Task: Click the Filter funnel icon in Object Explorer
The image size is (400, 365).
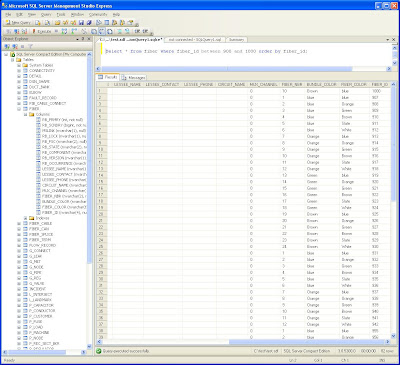Action: tap(30, 46)
